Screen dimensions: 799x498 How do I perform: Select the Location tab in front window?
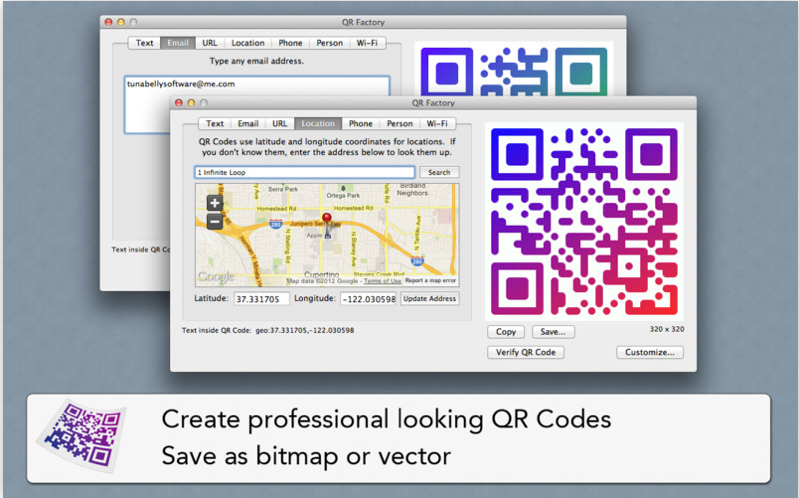click(x=318, y=123)
